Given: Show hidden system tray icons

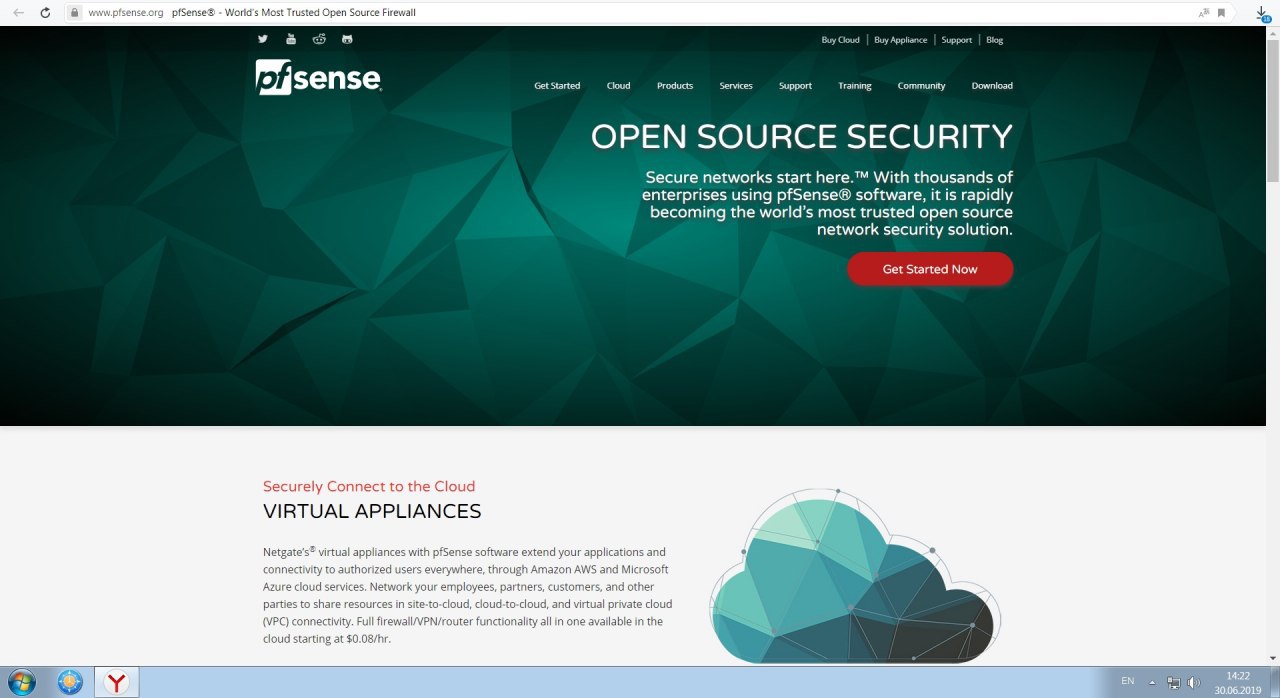Looking at the screenshot, I should pyautogui.click(x=1152, y=682).
